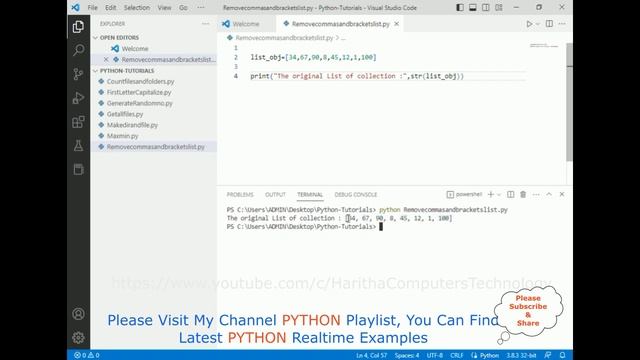Collapse the Open Editors section
This screenshot has width=640, height=360.
click(x=119, y=38)
